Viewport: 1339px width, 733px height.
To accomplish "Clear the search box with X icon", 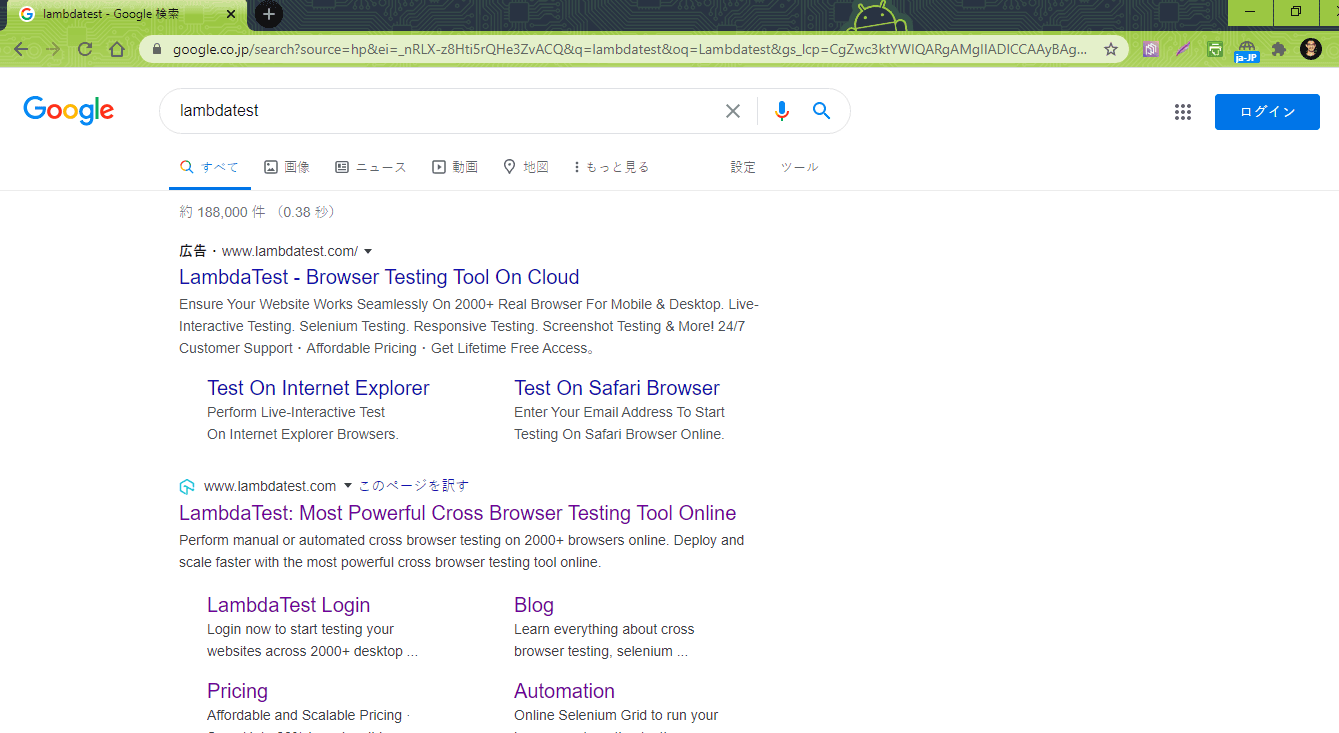I will 733,111.
